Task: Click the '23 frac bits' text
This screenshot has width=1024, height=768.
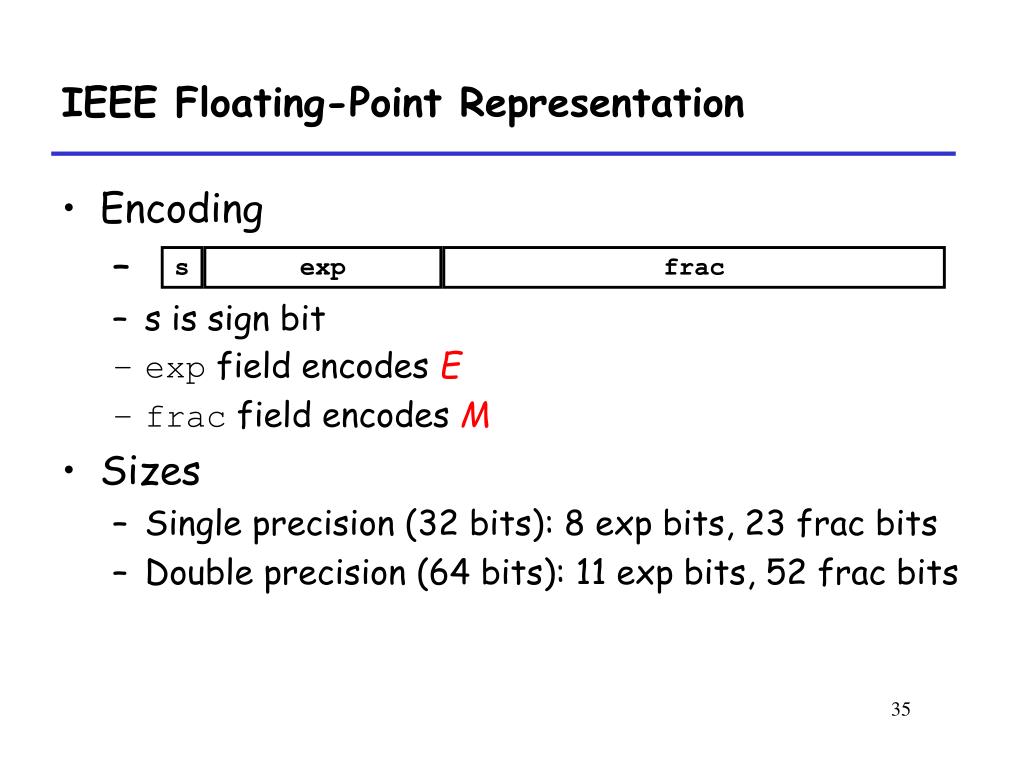Action: [x=841, y=524]
